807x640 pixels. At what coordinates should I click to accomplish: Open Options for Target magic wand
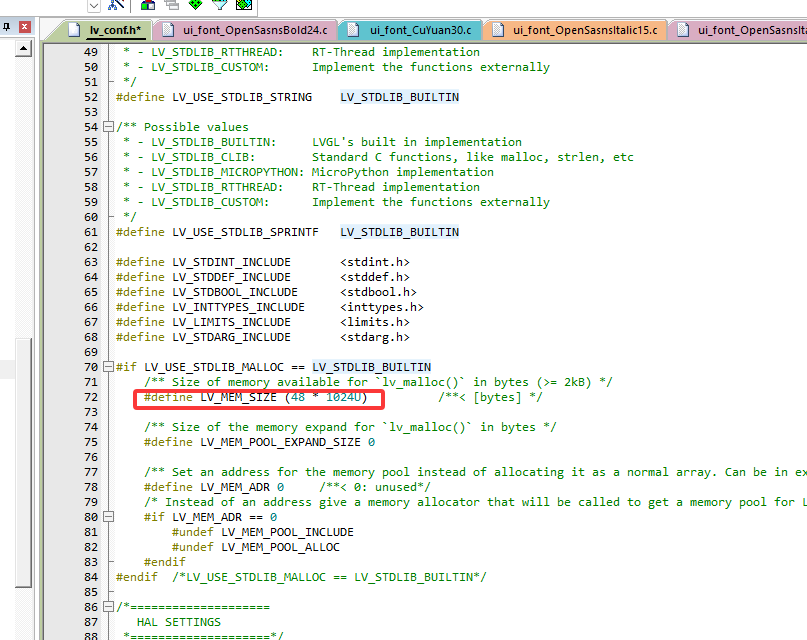click(x=113, y=5)
